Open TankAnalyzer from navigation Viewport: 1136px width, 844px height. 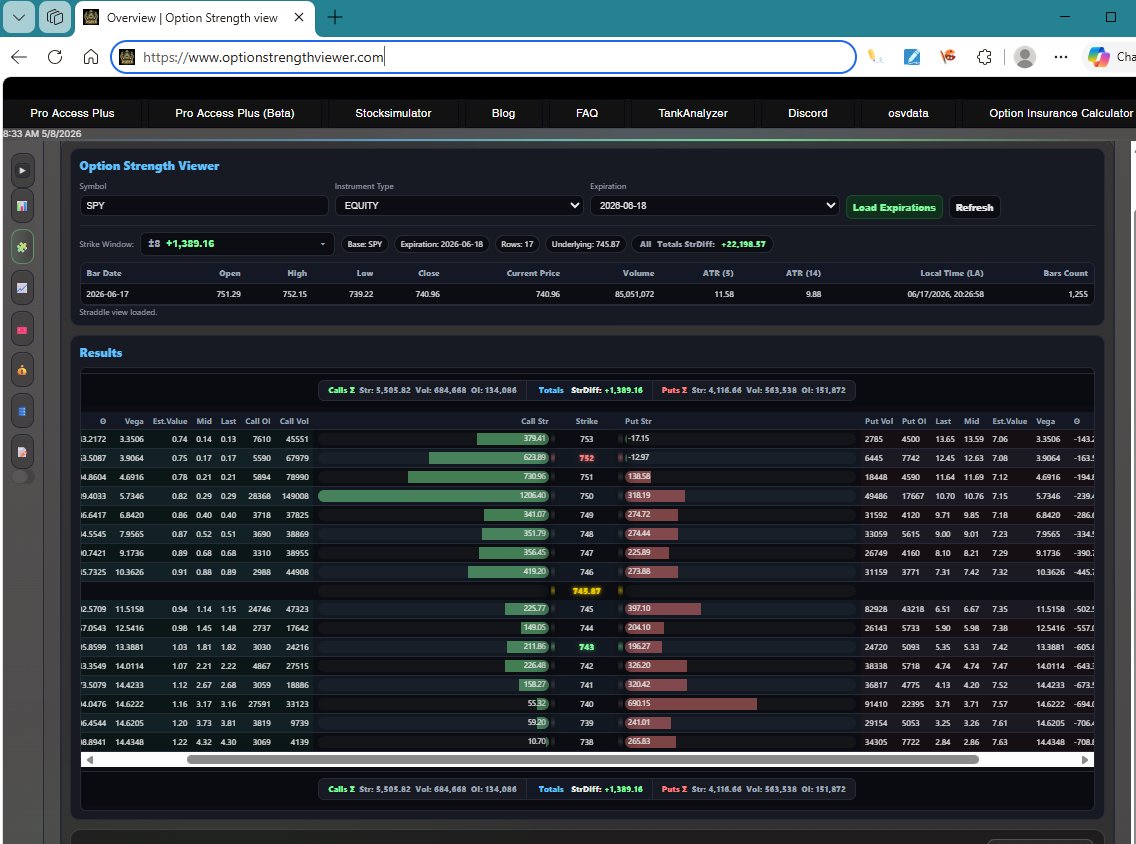(693, 113)
